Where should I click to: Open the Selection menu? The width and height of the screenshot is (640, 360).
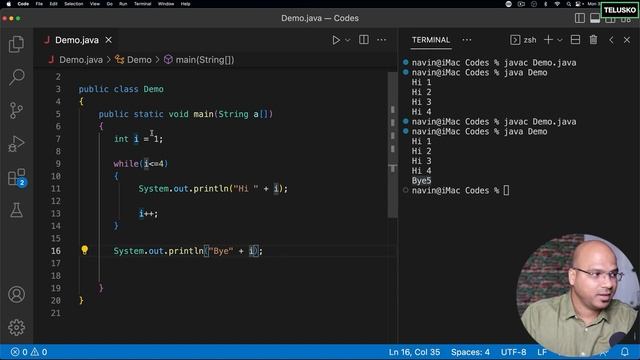point(74,4)
